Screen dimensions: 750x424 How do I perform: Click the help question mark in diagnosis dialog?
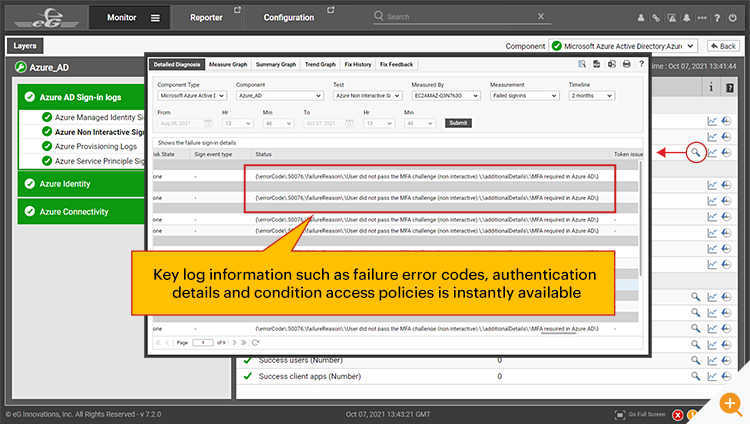[x=641, y=64]
